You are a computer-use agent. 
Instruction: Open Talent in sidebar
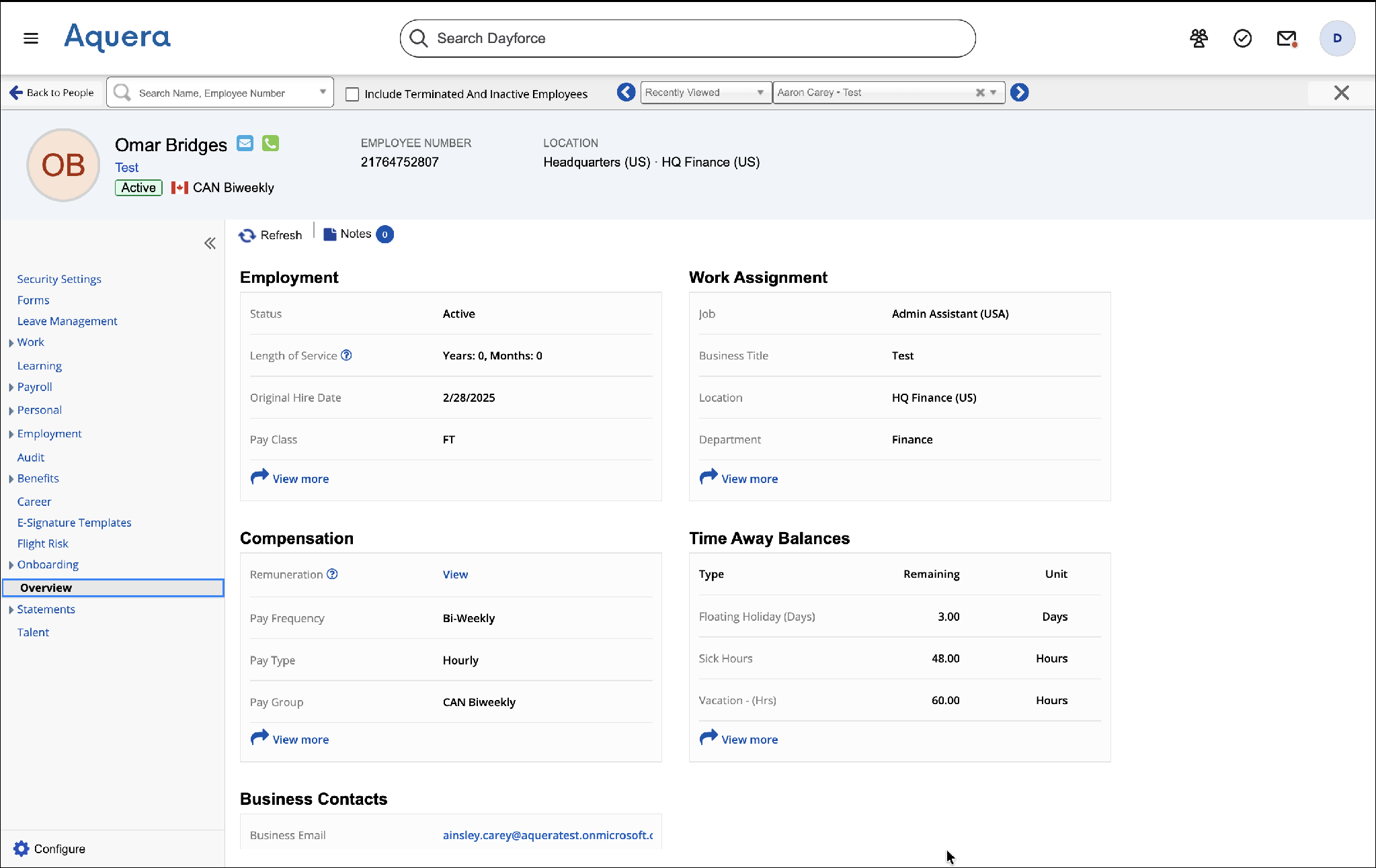point(33,632)
